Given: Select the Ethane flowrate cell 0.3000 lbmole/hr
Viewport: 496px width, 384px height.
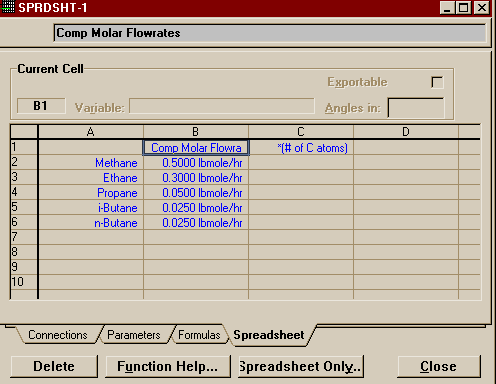Looking at the screenshot, I should pyautogui.click(x=196, y=178).
